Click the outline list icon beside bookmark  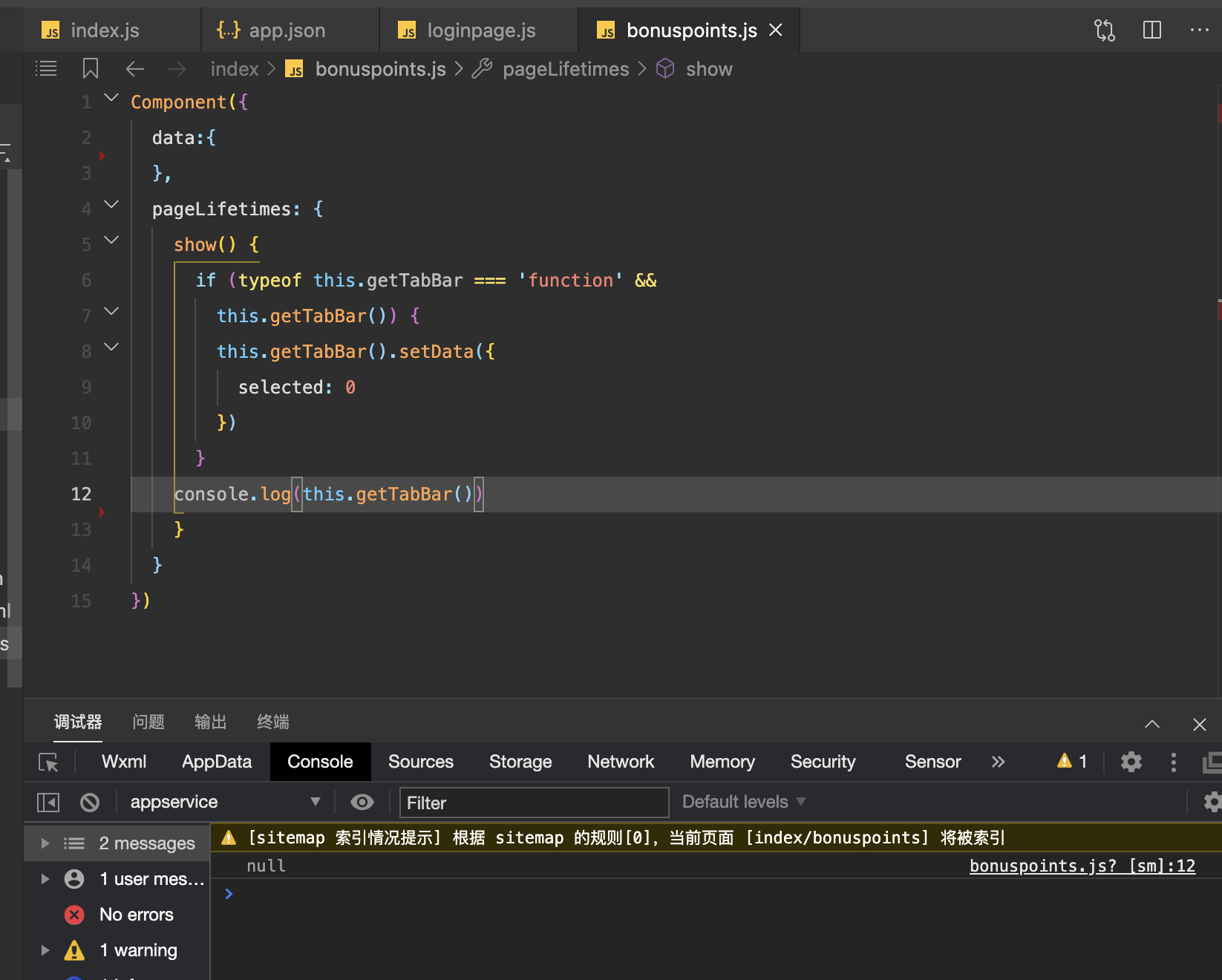click(46, 69)
